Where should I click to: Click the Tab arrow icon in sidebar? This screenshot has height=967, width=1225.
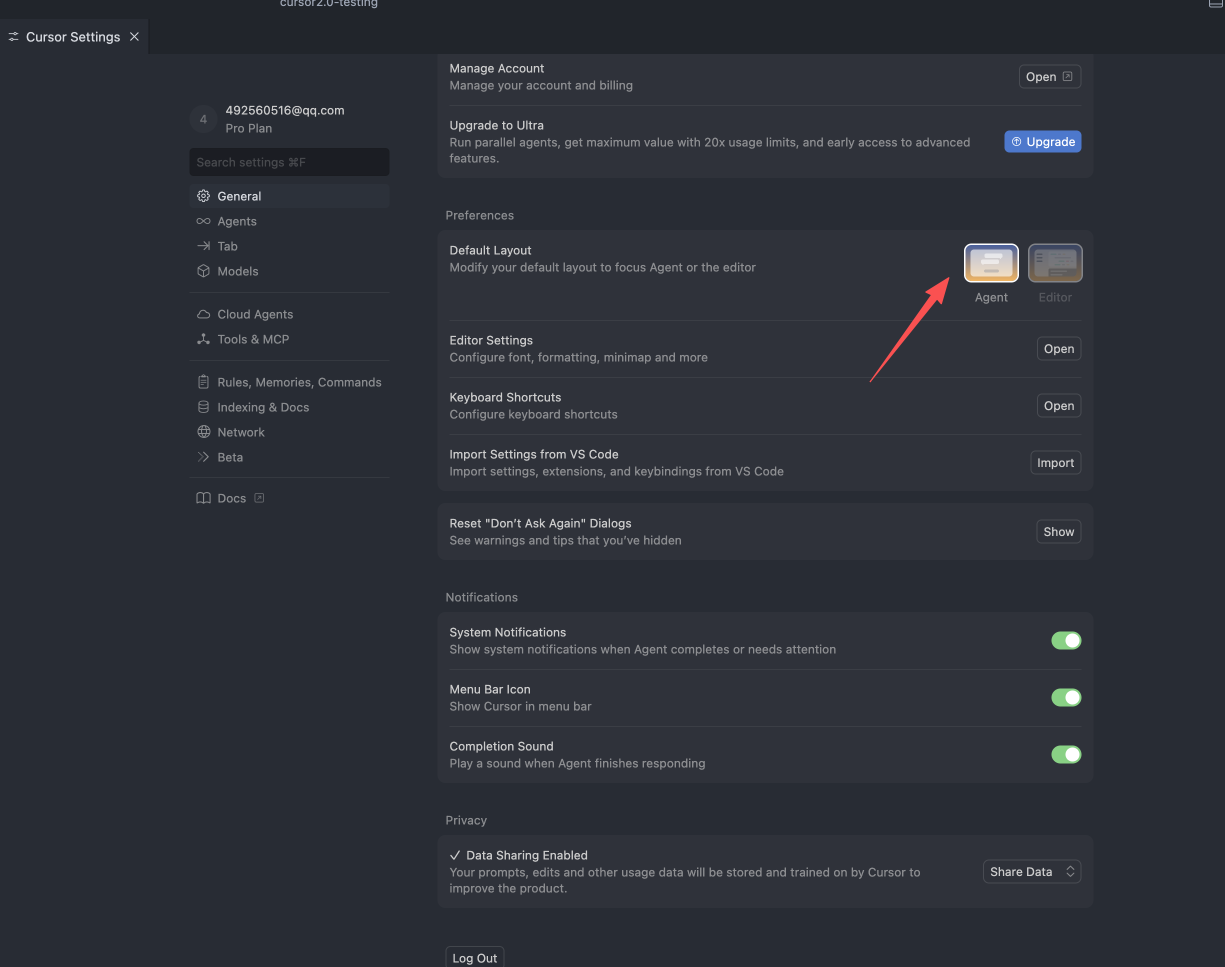point(203,246)
